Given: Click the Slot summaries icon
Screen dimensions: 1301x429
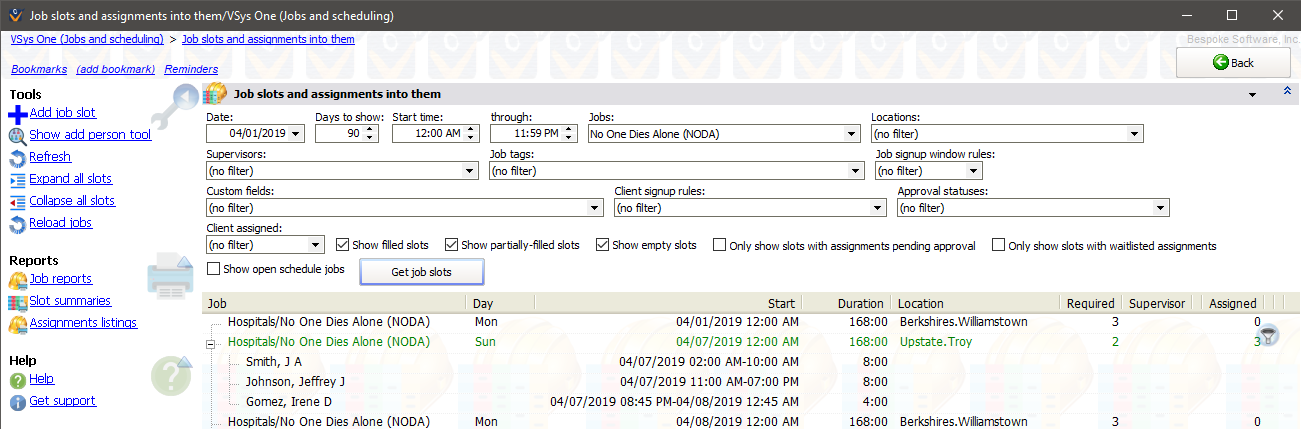Looking at the screenshot, I should 18,302.
